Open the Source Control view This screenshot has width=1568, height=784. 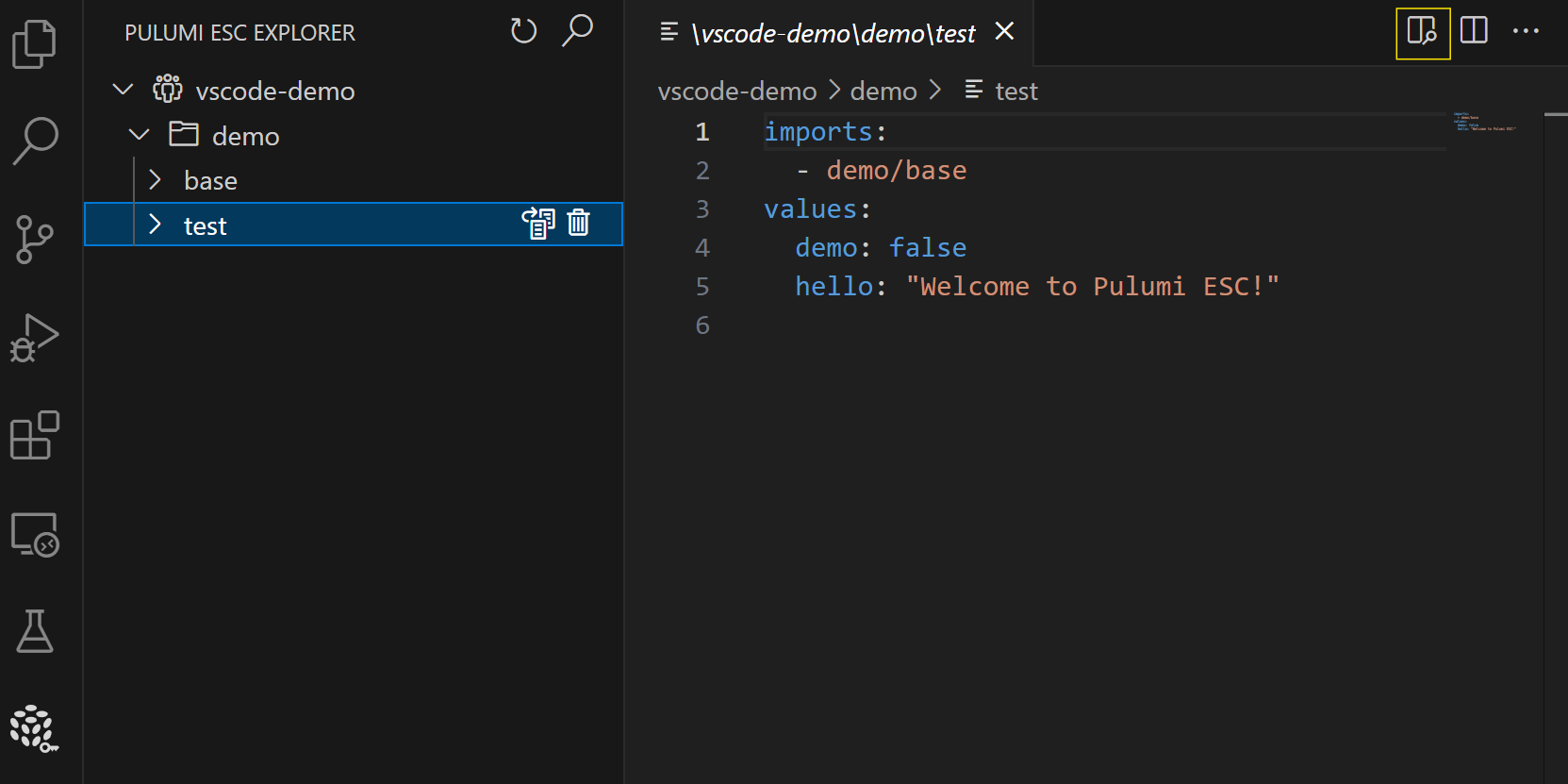coord(35,240)
